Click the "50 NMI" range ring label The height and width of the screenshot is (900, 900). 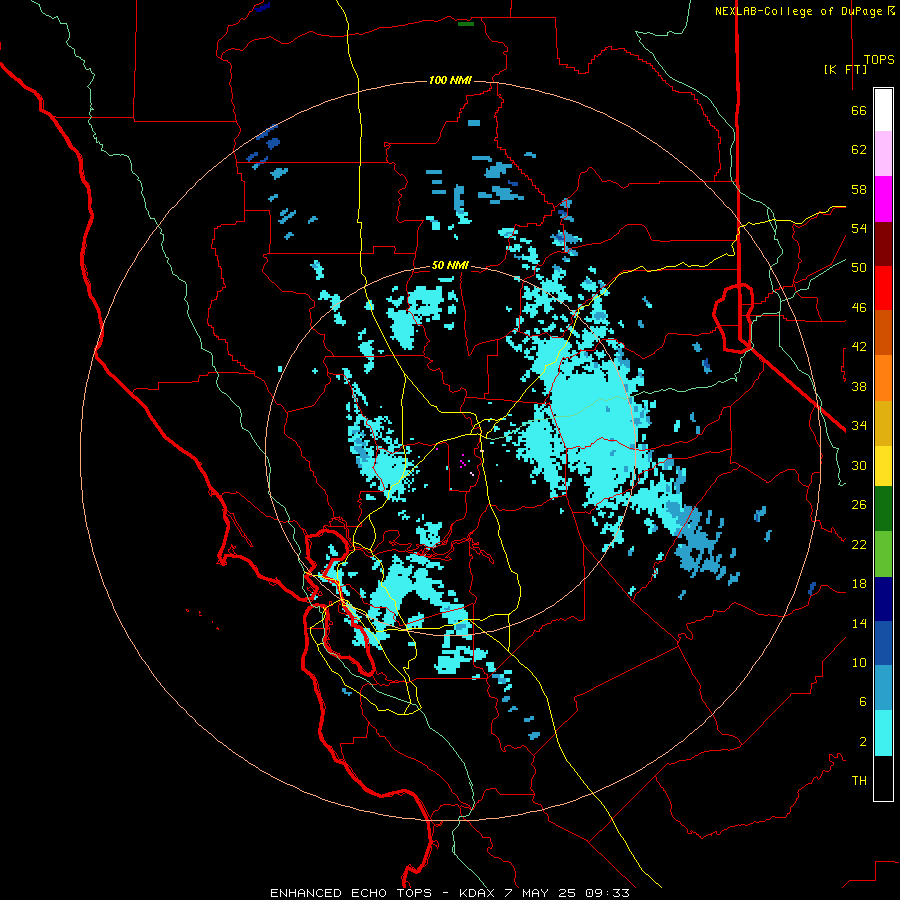pyautogui.click(x=450, y=265)
